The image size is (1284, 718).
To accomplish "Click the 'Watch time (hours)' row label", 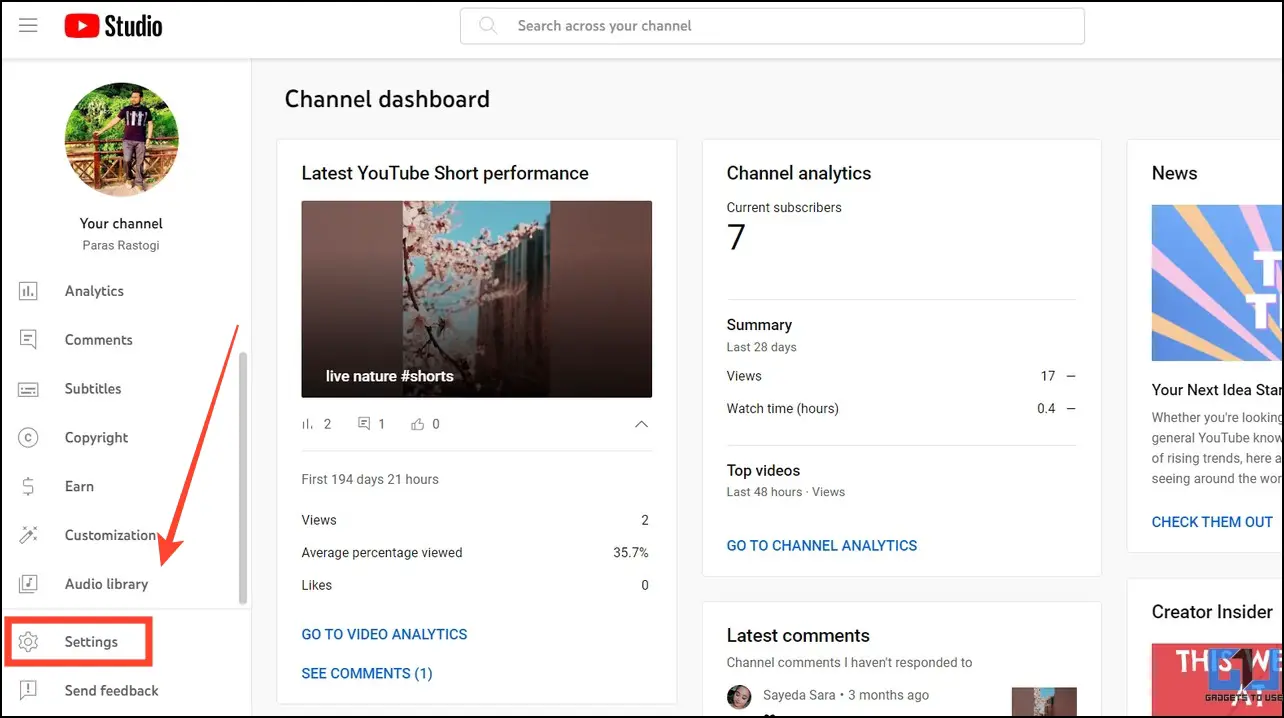I will tap(783, 408).
